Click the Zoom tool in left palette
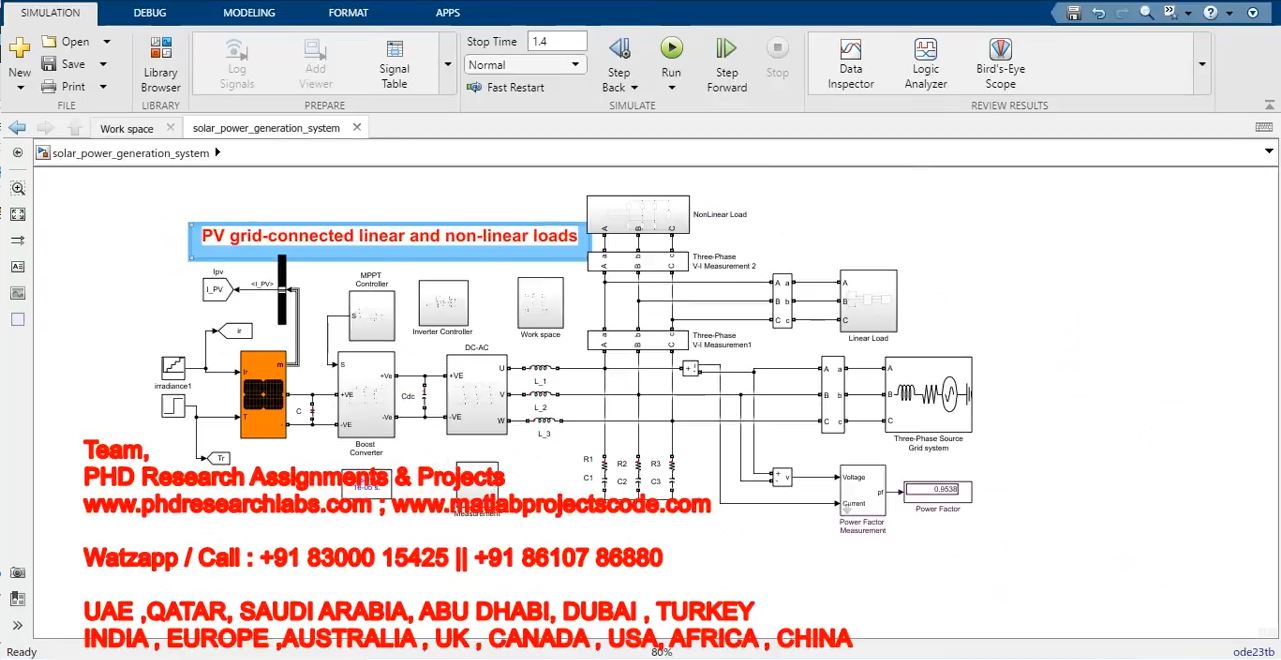Screen dimensions: 1281x660 coord(17,188)
